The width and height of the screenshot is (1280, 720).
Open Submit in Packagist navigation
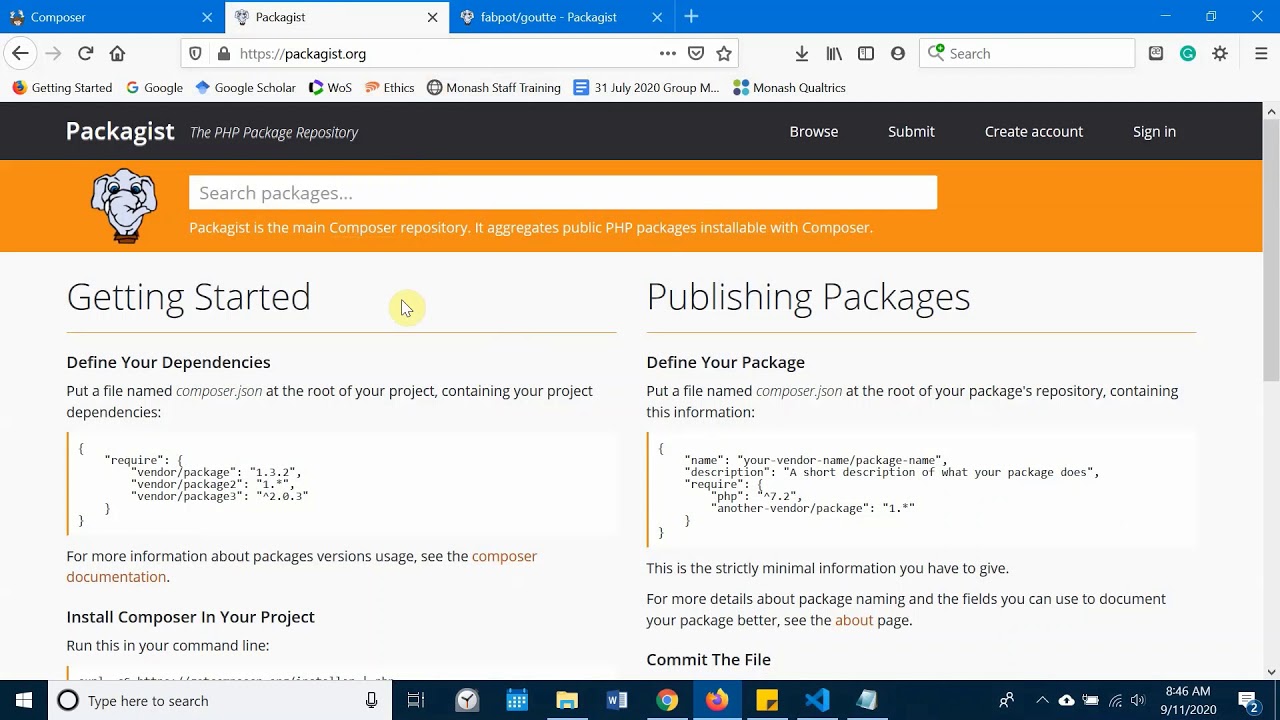tap(911, 132)
